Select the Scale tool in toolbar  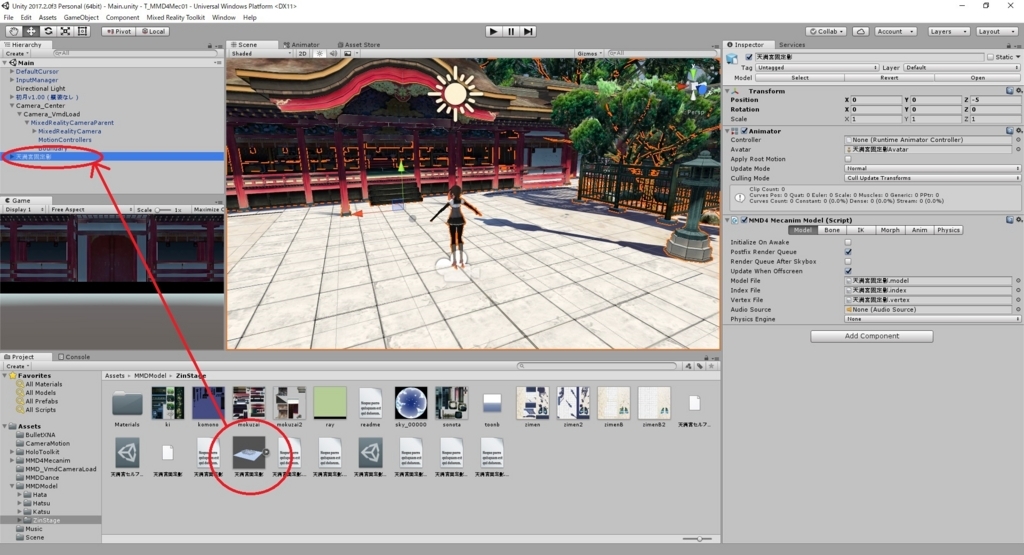click(65, 31)
